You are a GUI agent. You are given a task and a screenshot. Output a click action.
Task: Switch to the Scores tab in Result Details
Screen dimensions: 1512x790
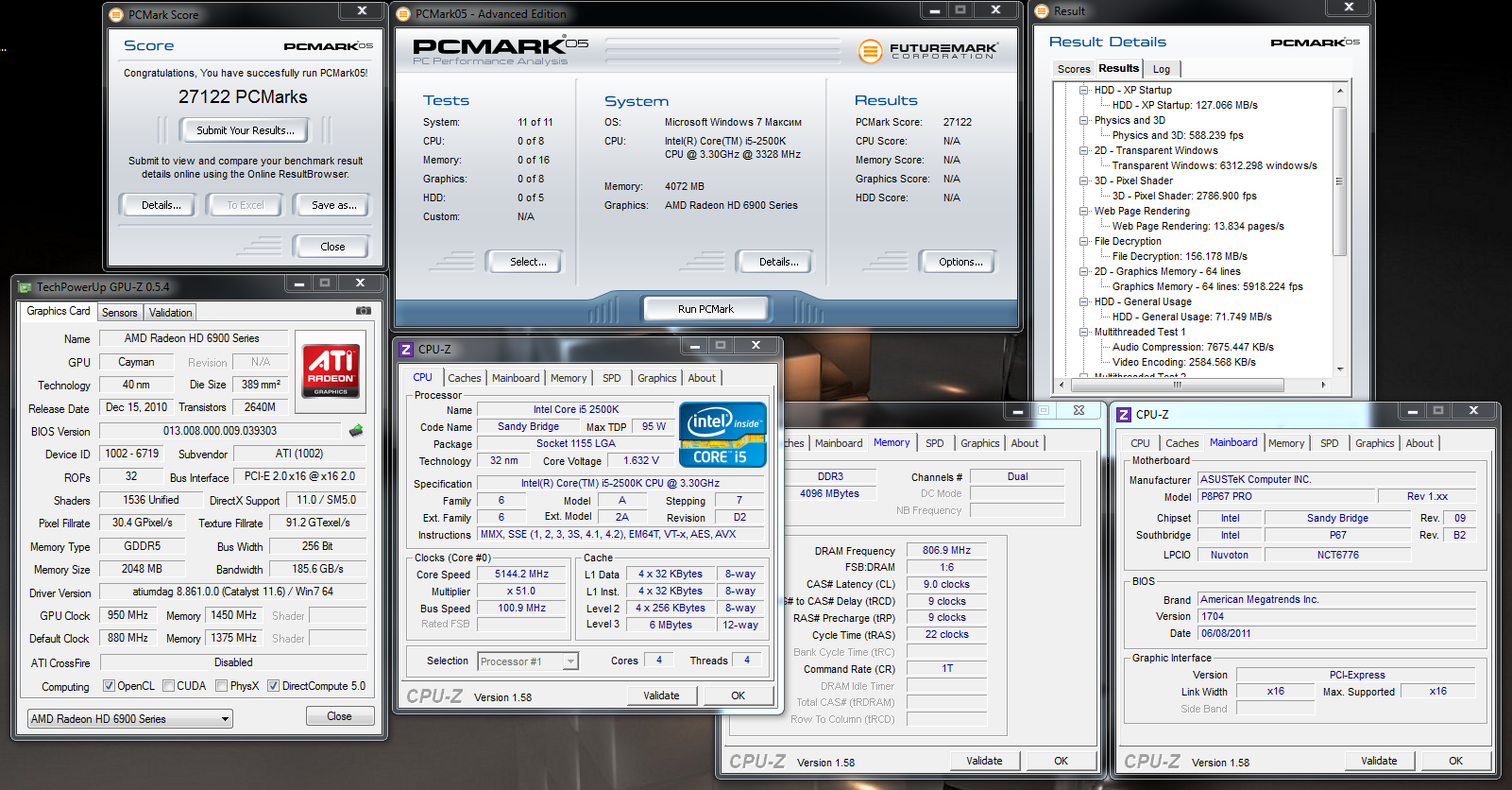(x=1074, y=69)
